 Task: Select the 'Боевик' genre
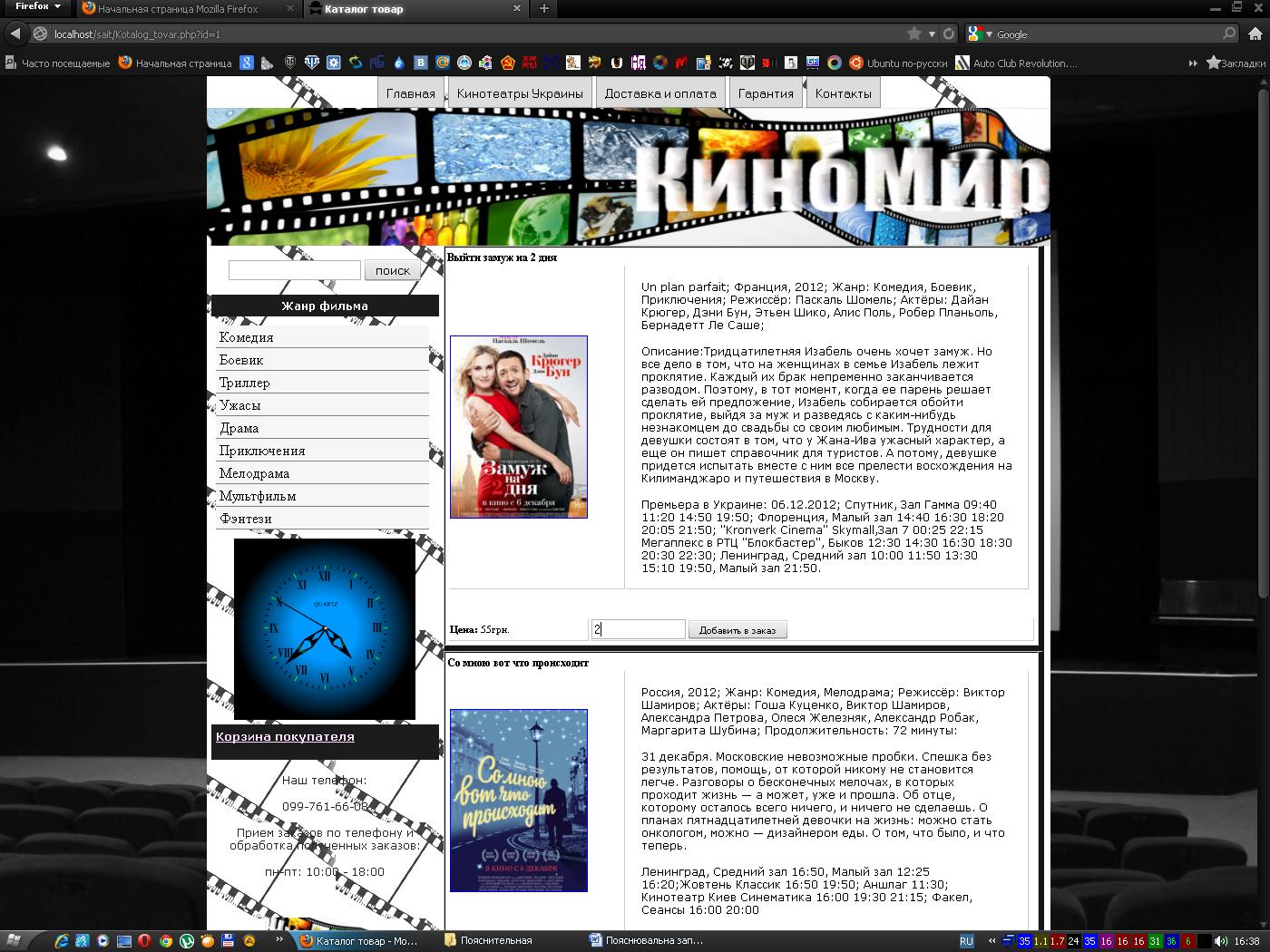[x=323, y=359]
